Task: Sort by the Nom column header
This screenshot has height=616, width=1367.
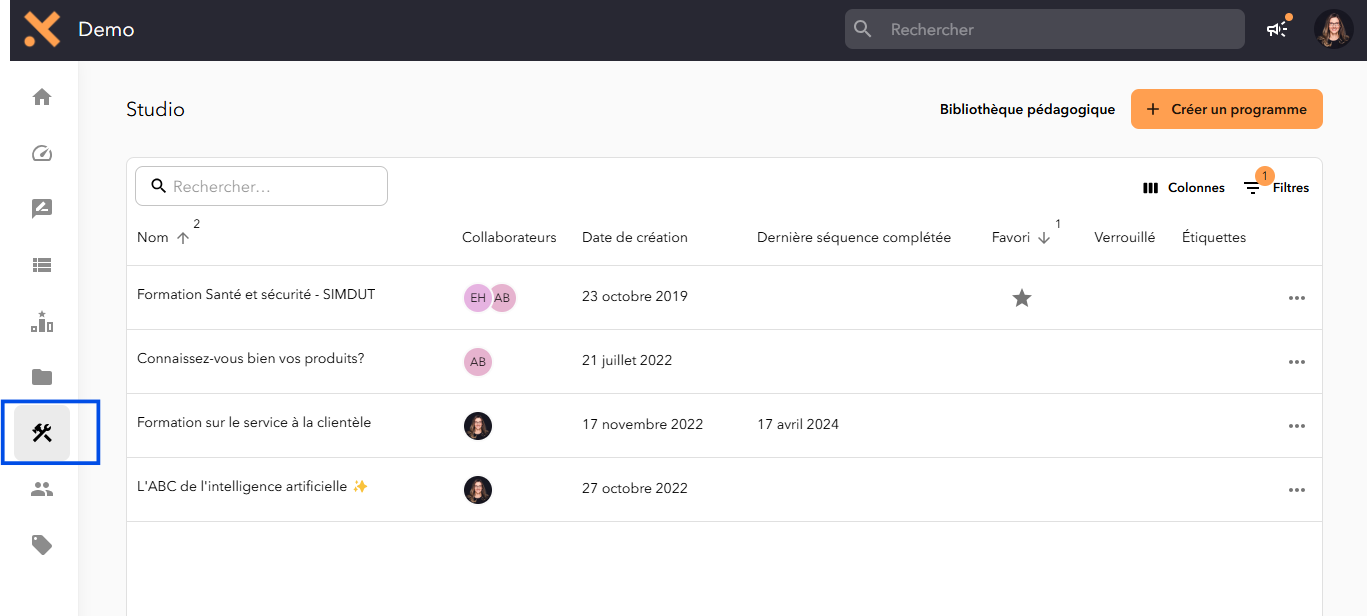Action: coord(153,238)
